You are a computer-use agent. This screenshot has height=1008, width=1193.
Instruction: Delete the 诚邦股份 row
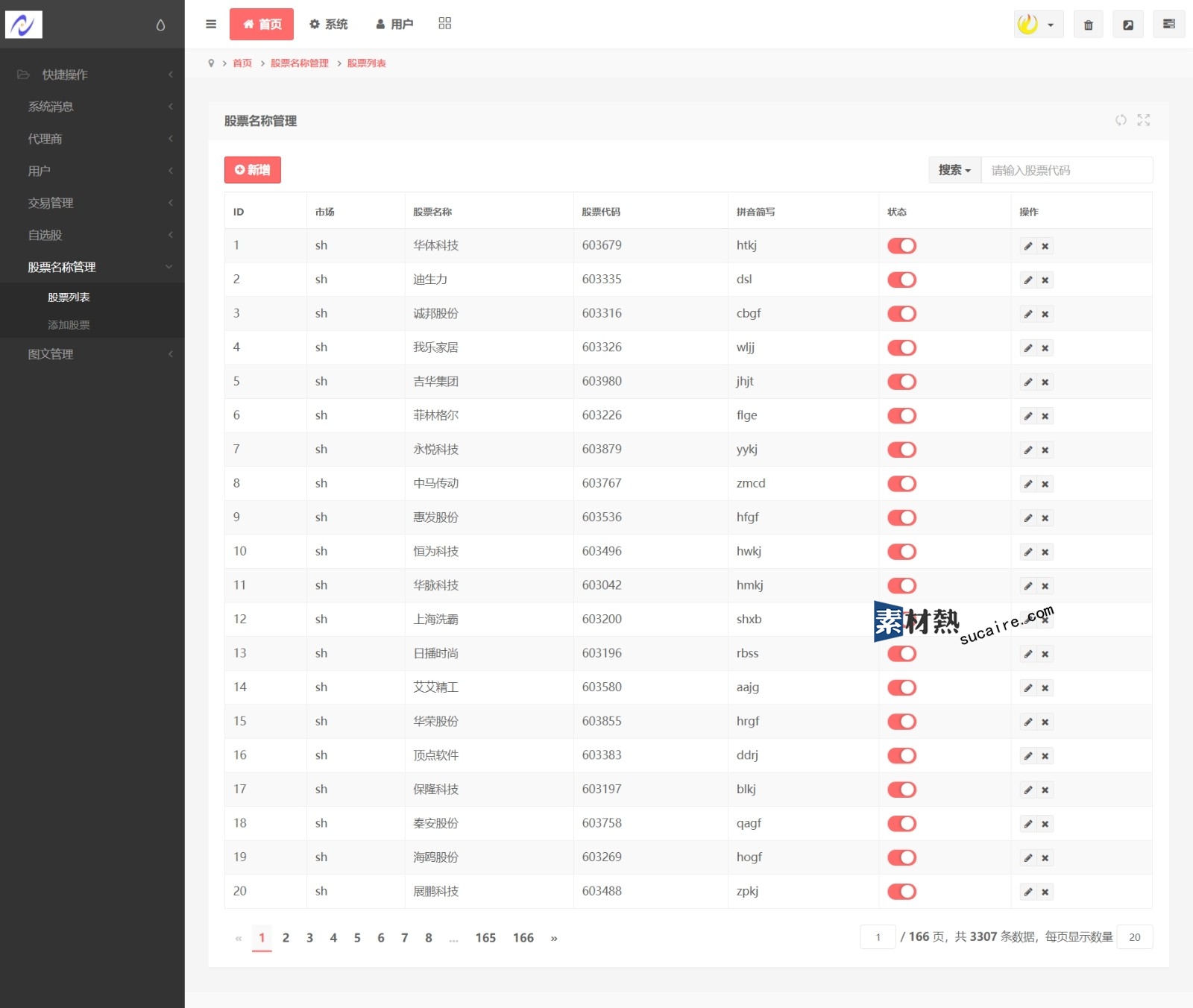1045,314
